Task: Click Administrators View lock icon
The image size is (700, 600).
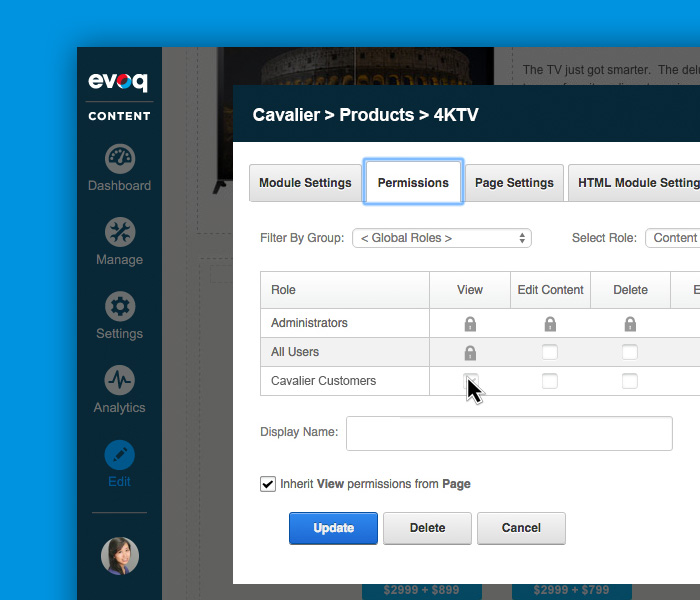Action: [470, 324]
